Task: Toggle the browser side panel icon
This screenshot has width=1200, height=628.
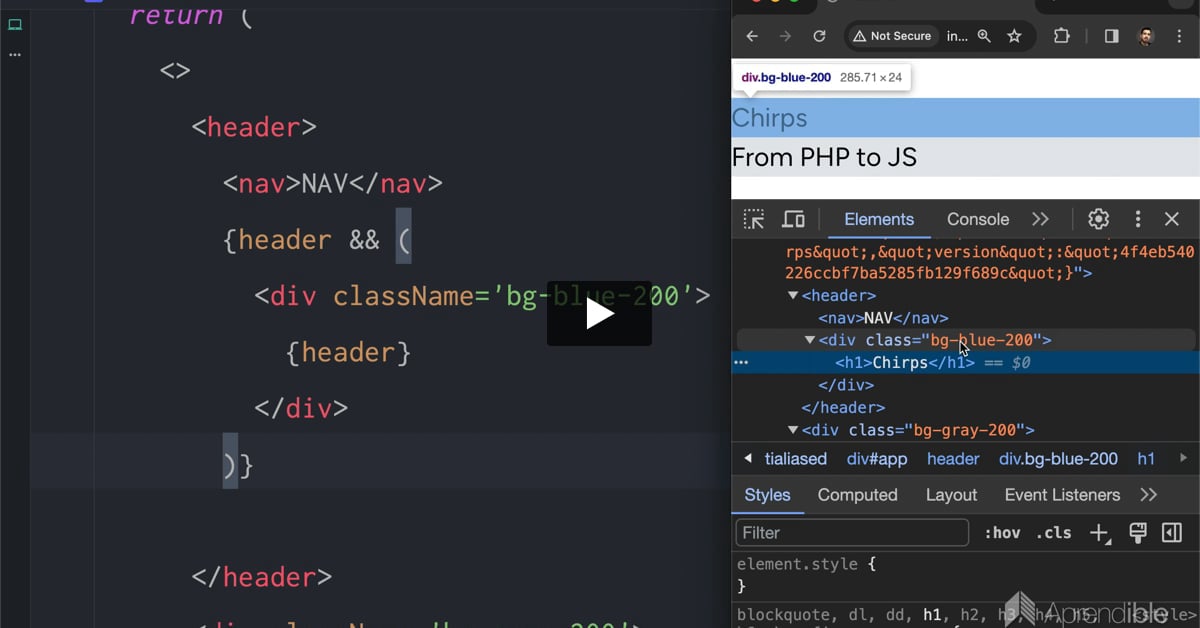Action: [1111, 36]
